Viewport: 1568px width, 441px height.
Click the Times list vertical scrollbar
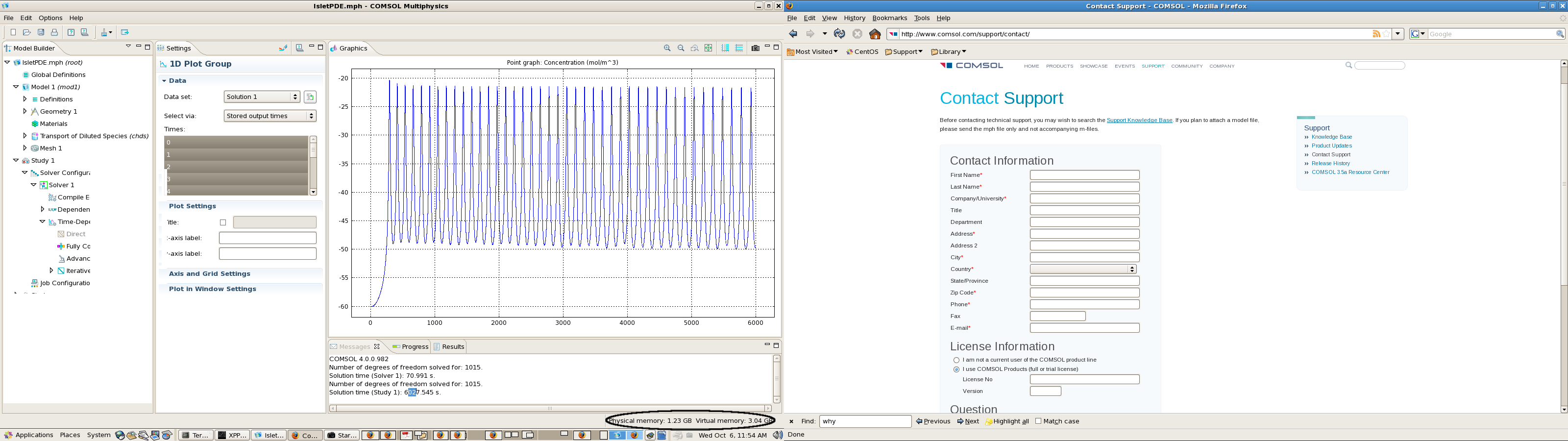point(314,166)
